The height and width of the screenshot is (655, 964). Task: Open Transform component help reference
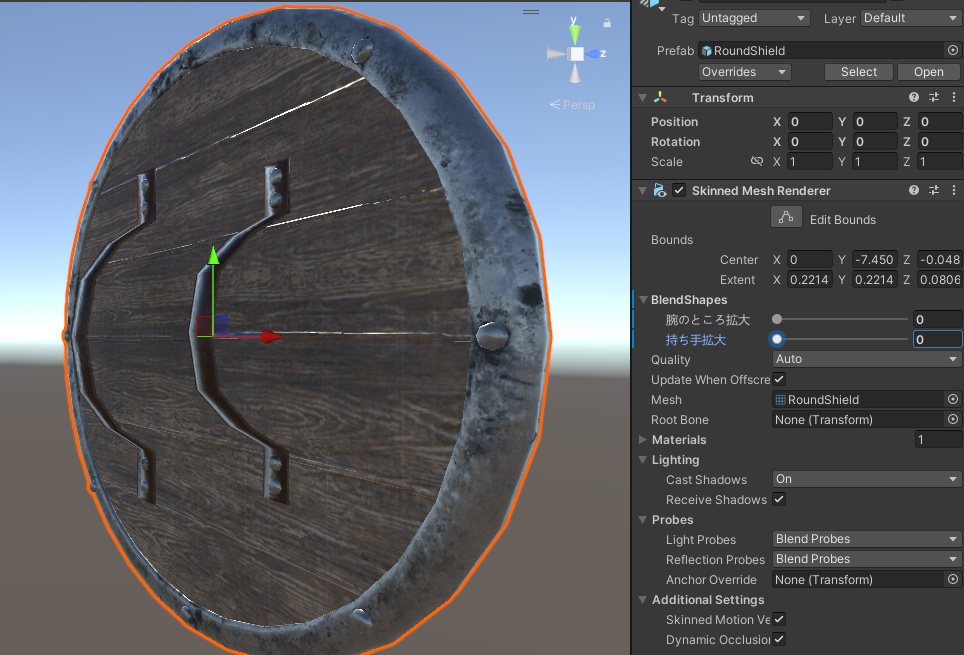point(914,97)
